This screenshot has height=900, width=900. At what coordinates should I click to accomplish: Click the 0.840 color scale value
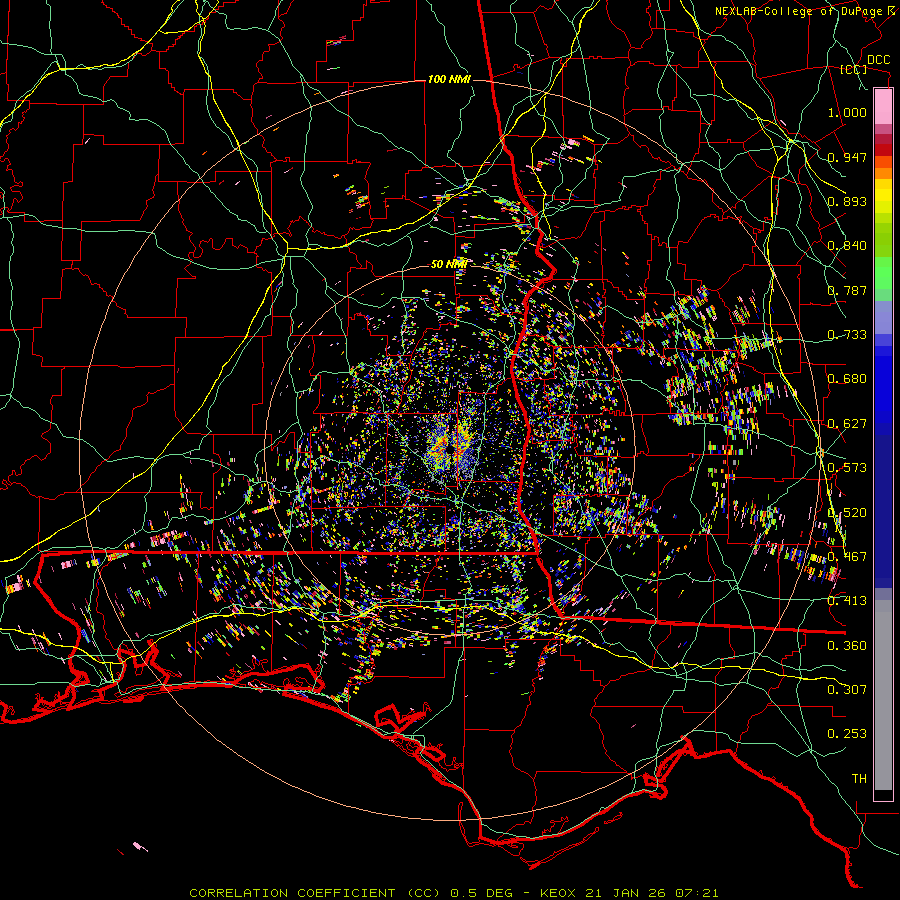pyautogui.click(x=847, y=246)
